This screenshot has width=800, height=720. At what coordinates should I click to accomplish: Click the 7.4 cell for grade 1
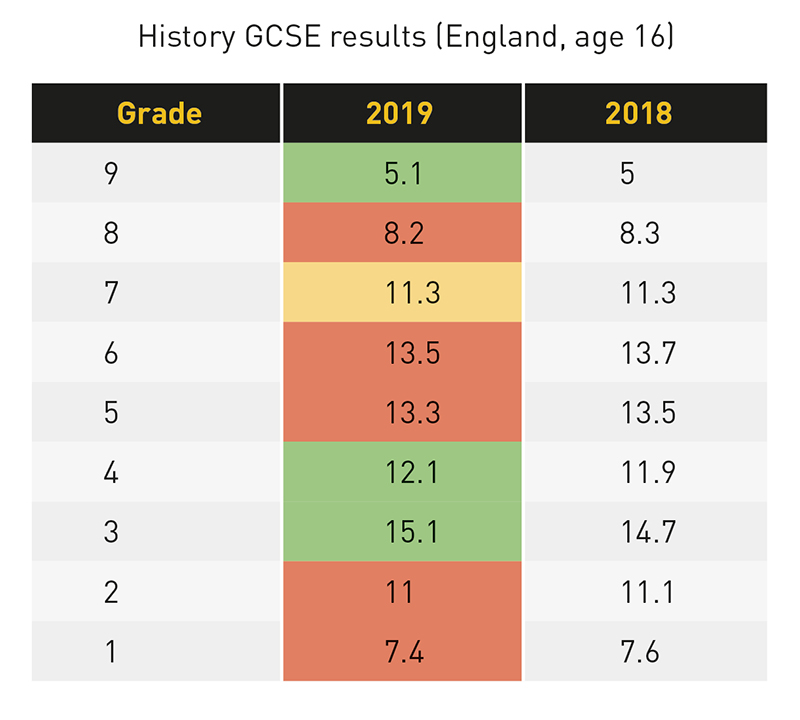point(402,651)
